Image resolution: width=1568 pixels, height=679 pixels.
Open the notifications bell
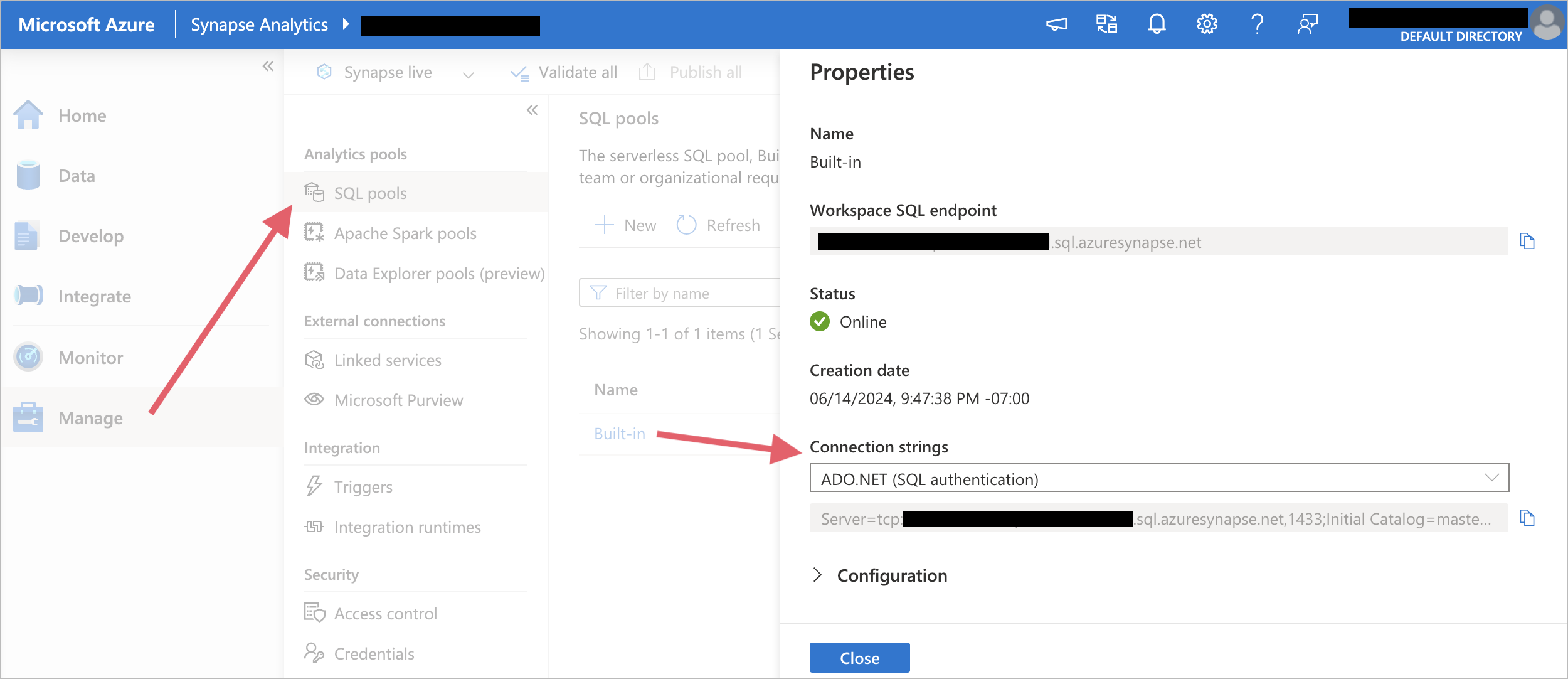[1157, 24]
